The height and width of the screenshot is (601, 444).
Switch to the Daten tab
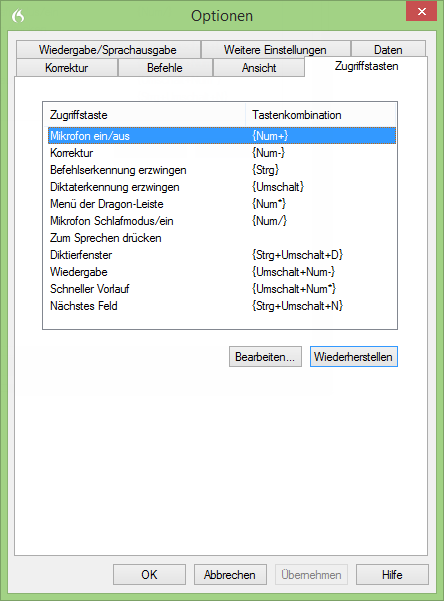click(388, 50)
